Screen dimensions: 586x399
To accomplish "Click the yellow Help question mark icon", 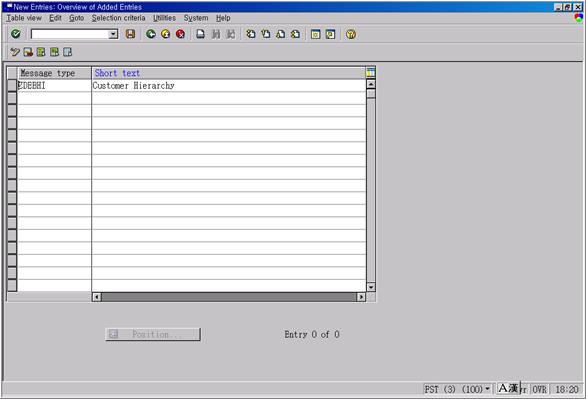I will tap(351, 34).
